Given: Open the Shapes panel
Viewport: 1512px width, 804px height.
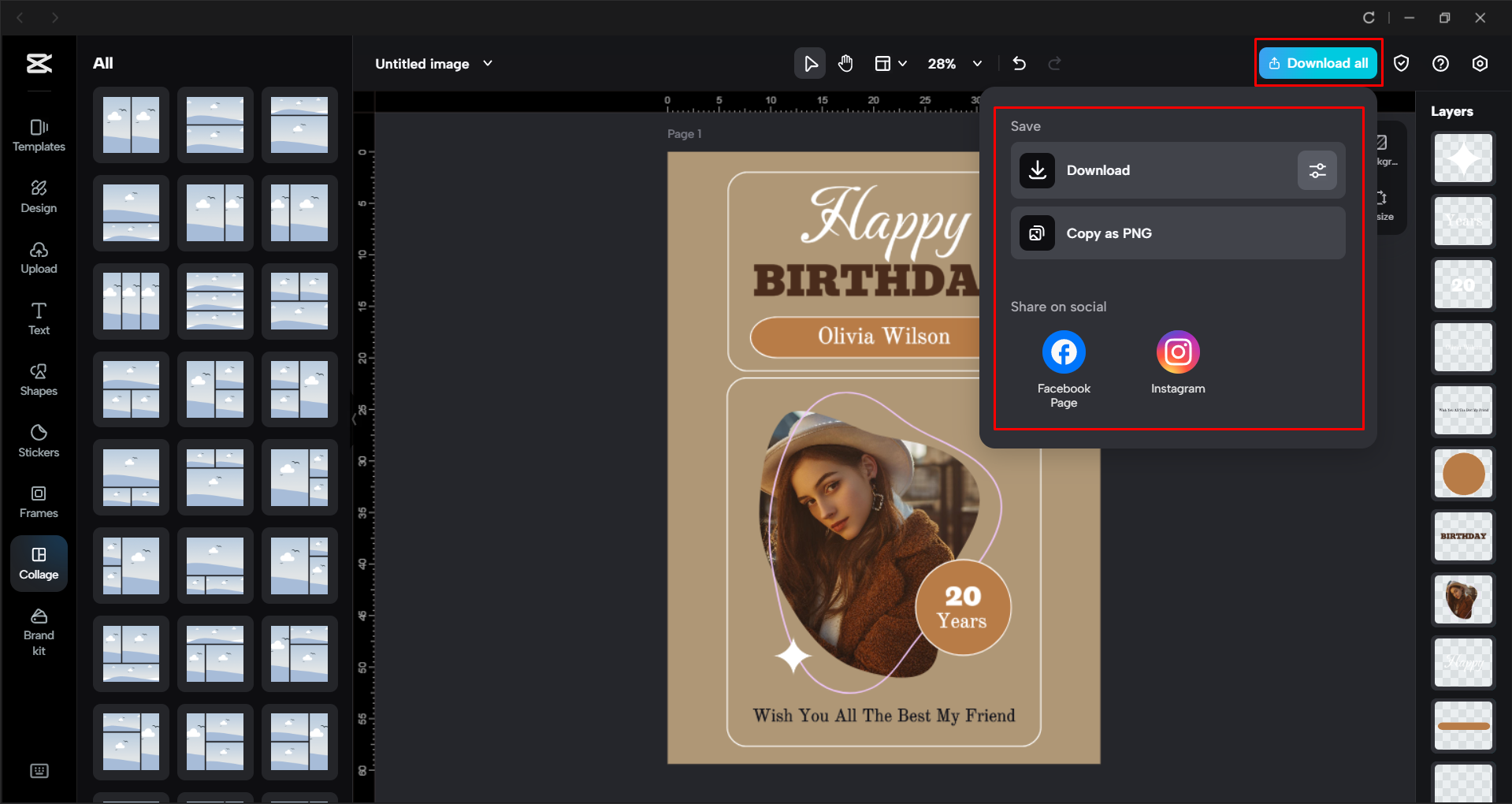Looking at the screenshot, I should pyautogui.click(x=38, y=379).
